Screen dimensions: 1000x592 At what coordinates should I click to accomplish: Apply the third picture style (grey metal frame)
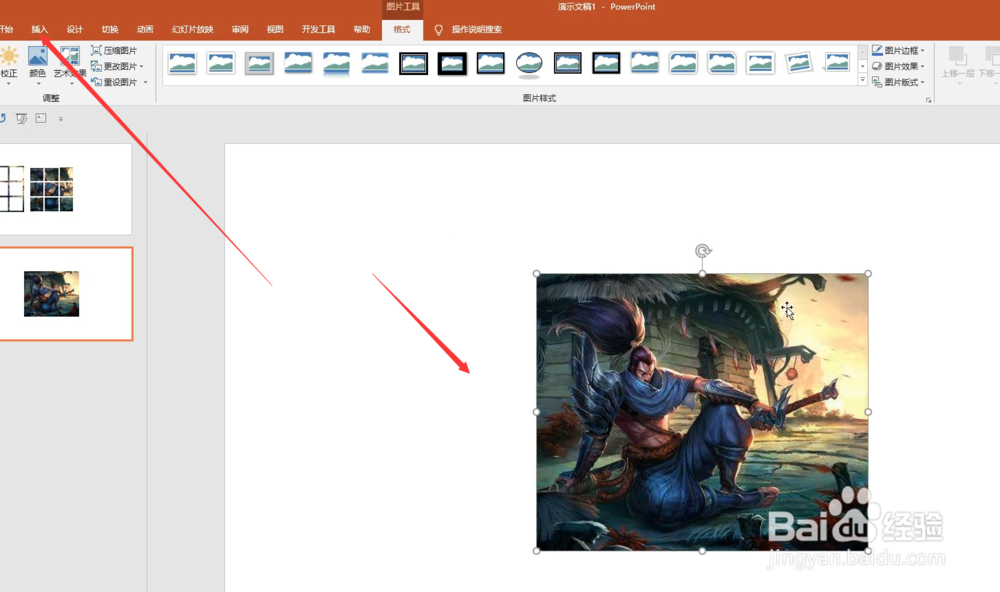point(260,63)
